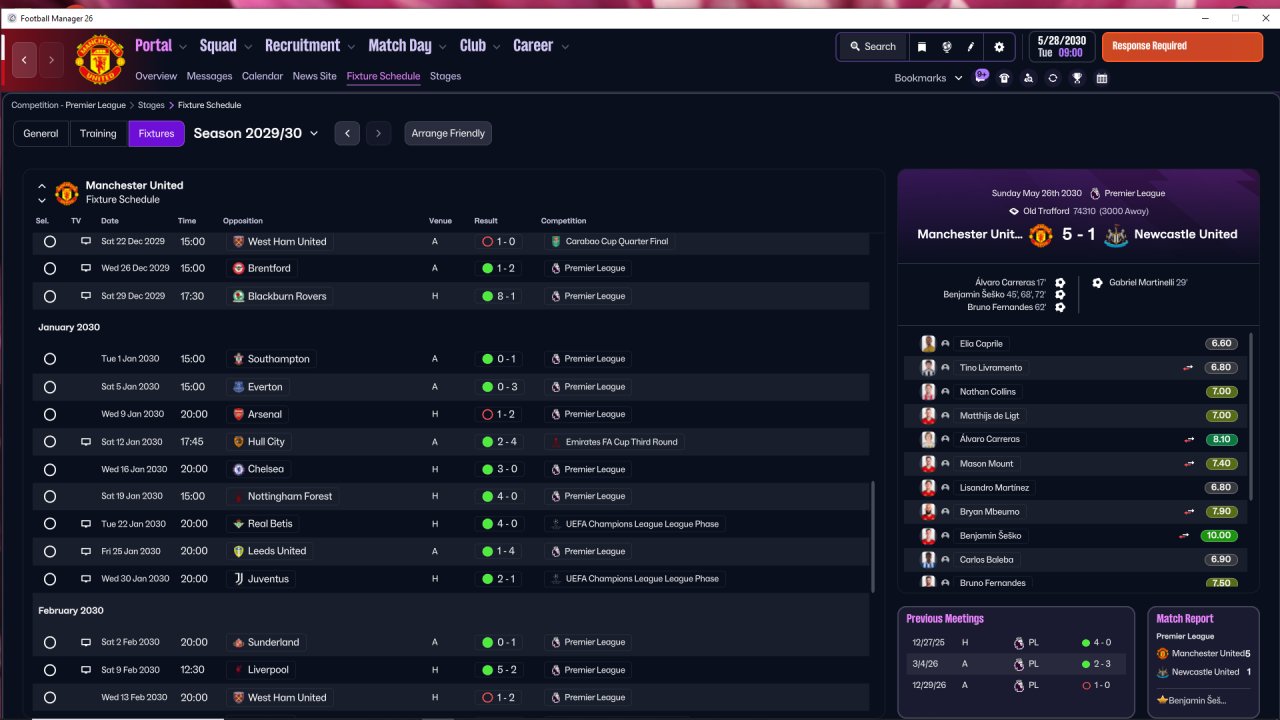Screen dimensions: 1280x720
Task: Click the calendar grid shortcut icon
Action: (1102, 78)
